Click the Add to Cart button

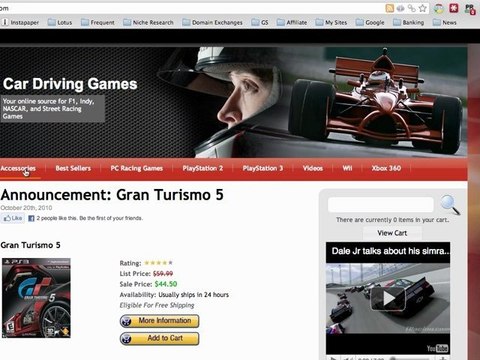[x=159, y=338]
